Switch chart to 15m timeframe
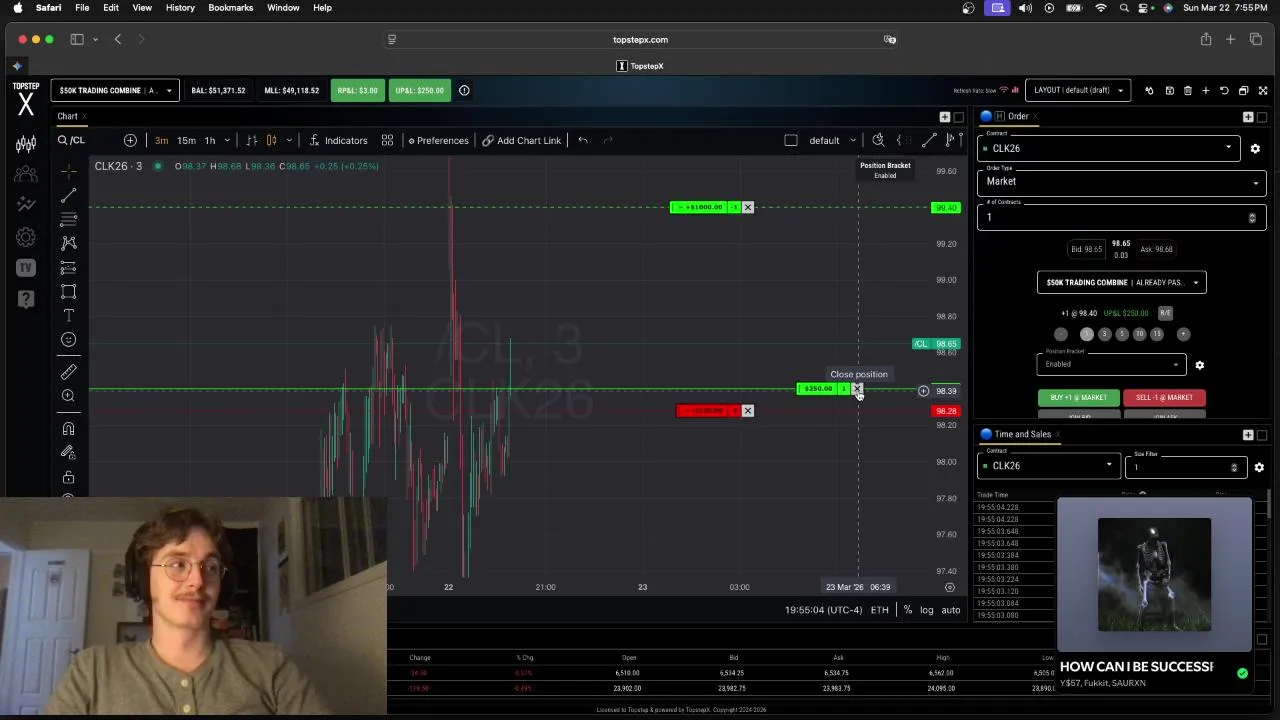Screen dimensions: 1280x720 186,140
